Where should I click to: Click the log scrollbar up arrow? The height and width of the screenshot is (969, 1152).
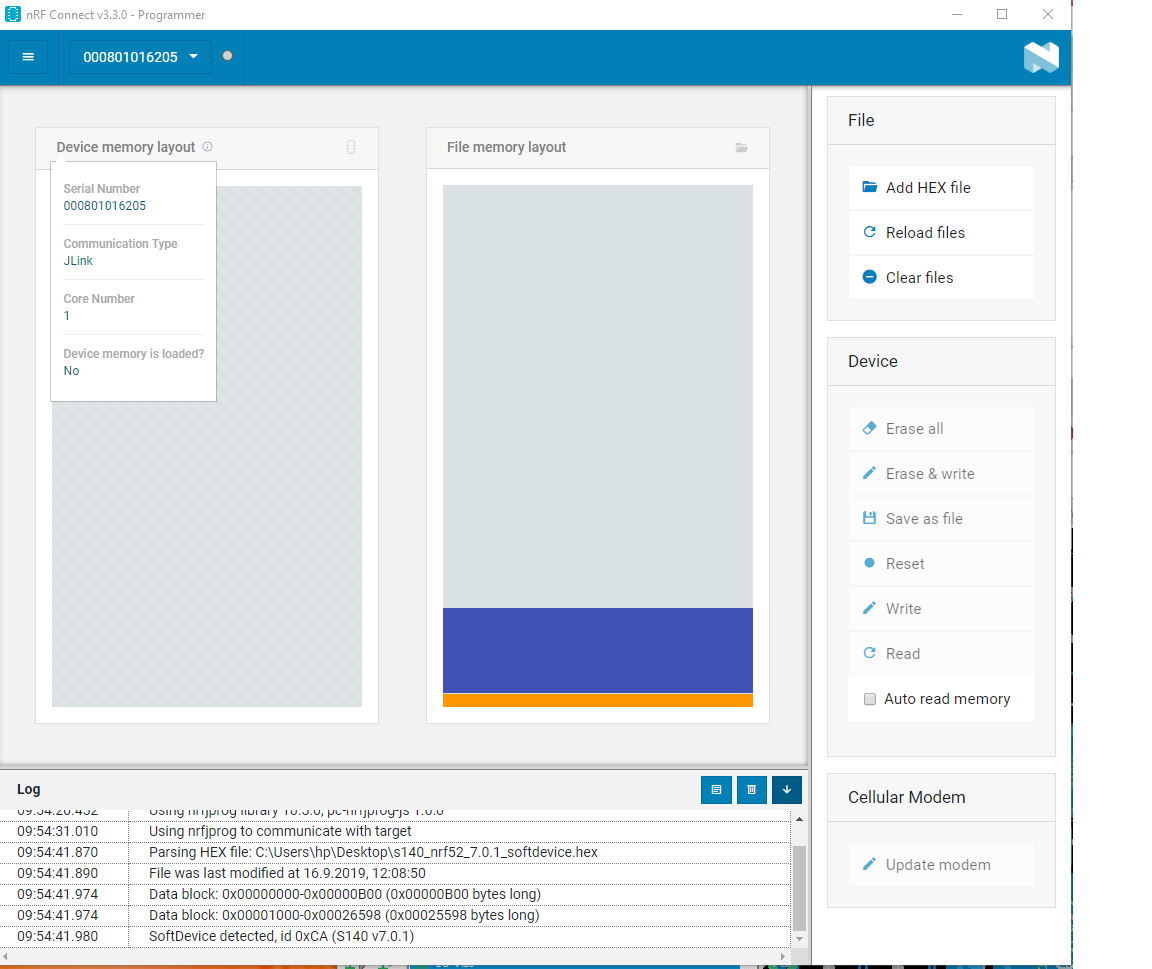click(x=799, y=818)
